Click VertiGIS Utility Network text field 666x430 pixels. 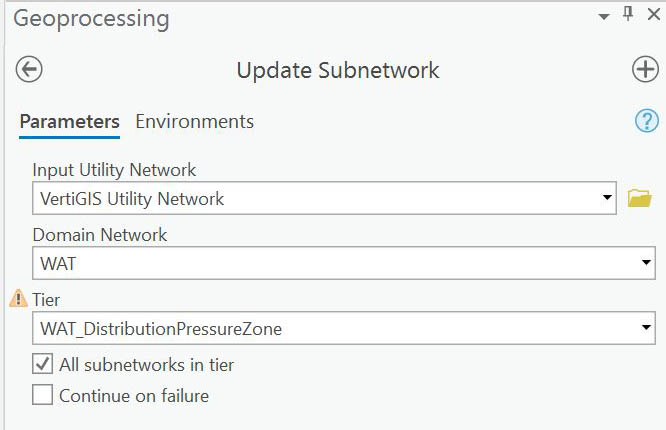point(300,198)
